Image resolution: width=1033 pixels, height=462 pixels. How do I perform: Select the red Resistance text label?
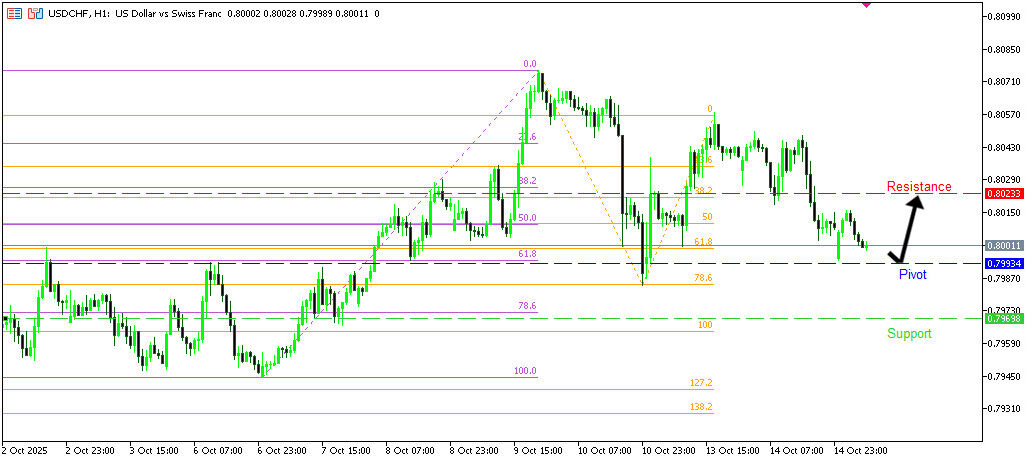point(919,187)
